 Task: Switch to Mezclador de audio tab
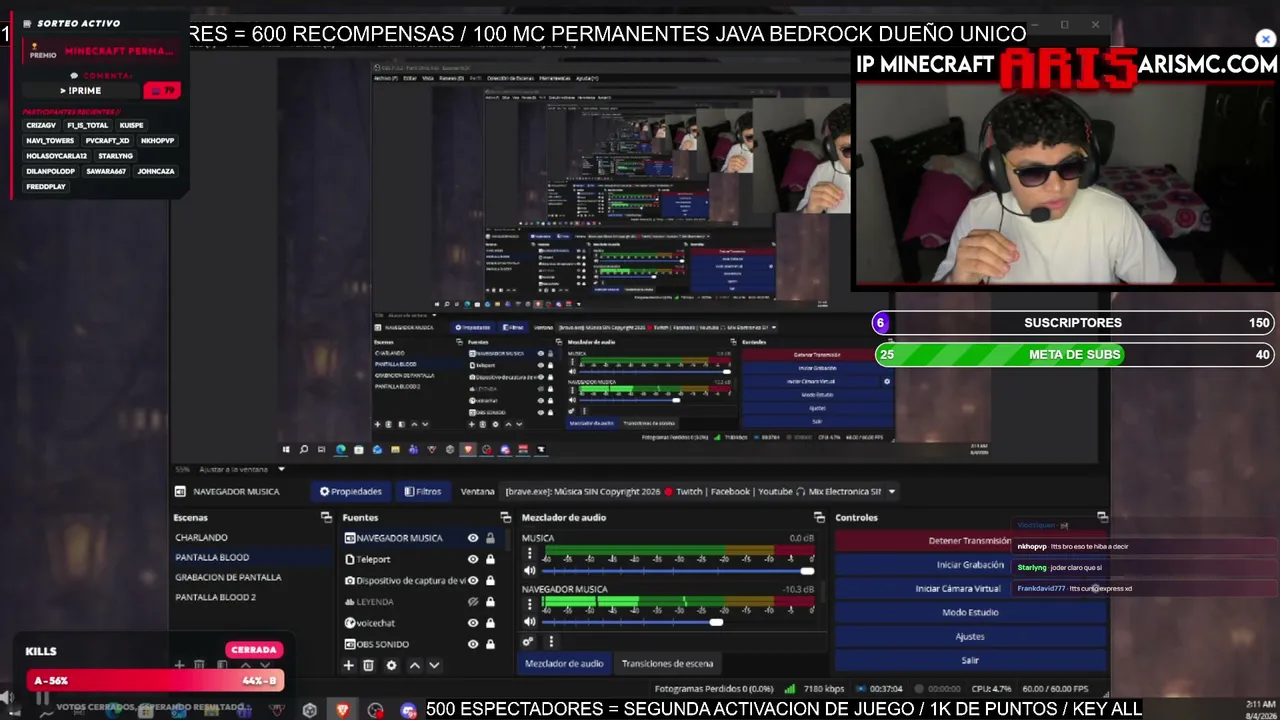tap(564, 663)
